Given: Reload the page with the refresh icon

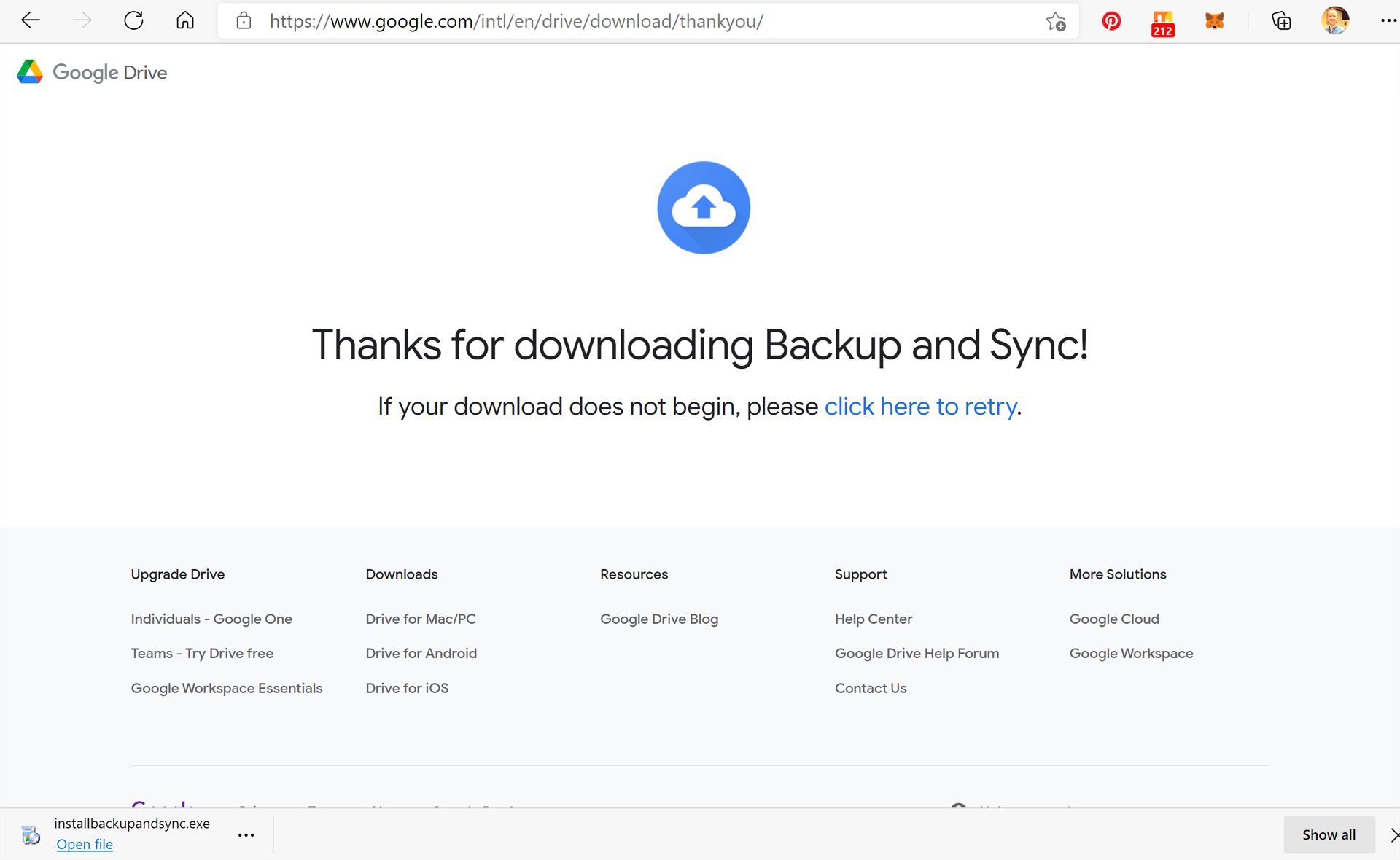Looking at the screenshot, I should (x=133, y=20).
